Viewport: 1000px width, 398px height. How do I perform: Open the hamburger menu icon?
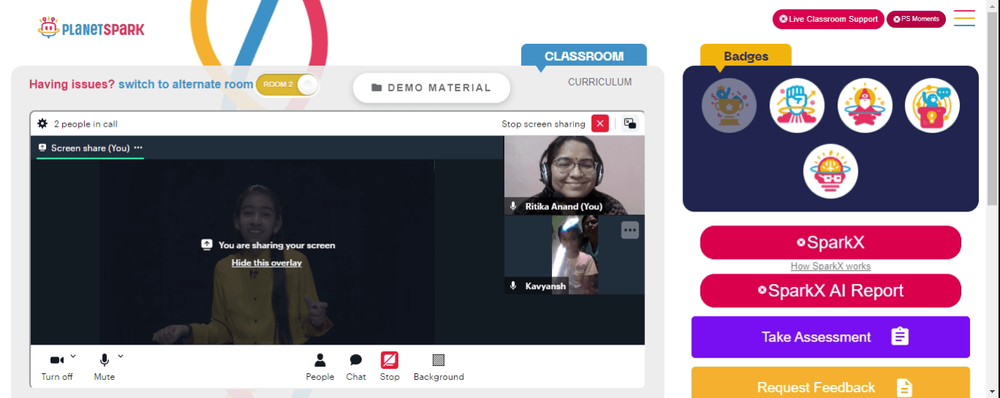pos(964,18)
